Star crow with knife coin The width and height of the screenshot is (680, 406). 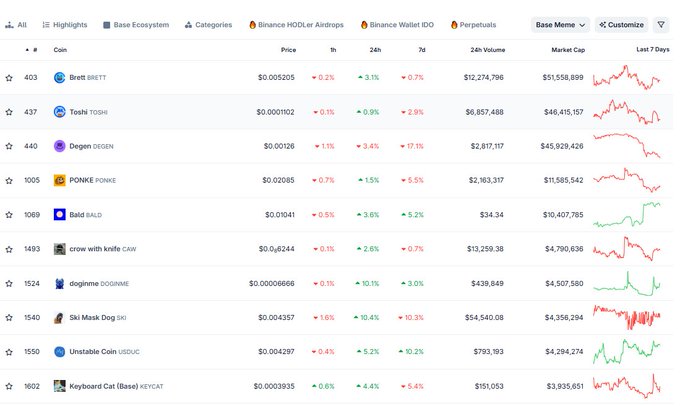[9, 249]
